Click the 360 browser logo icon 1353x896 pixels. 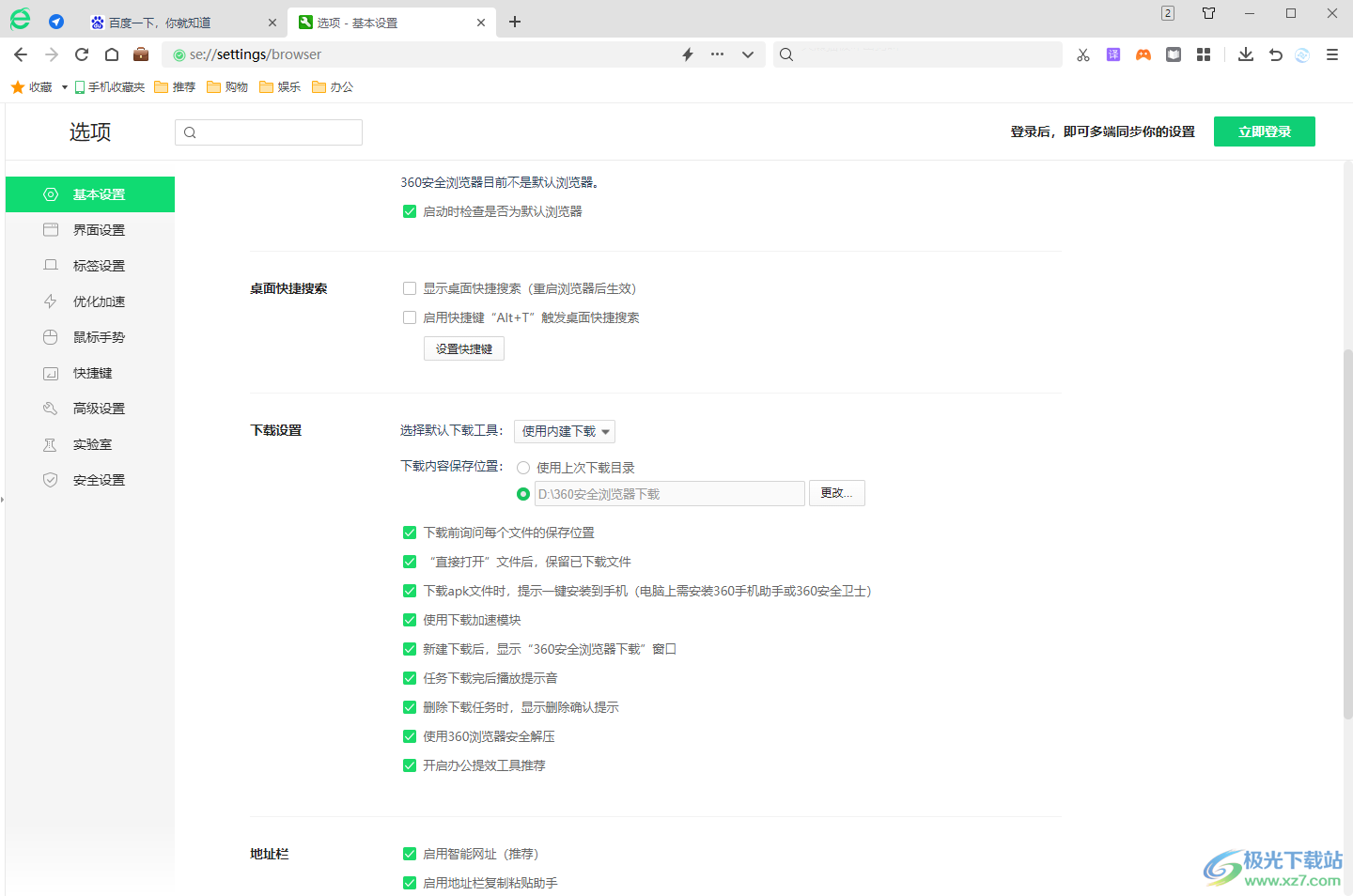(x=20, y=19)
